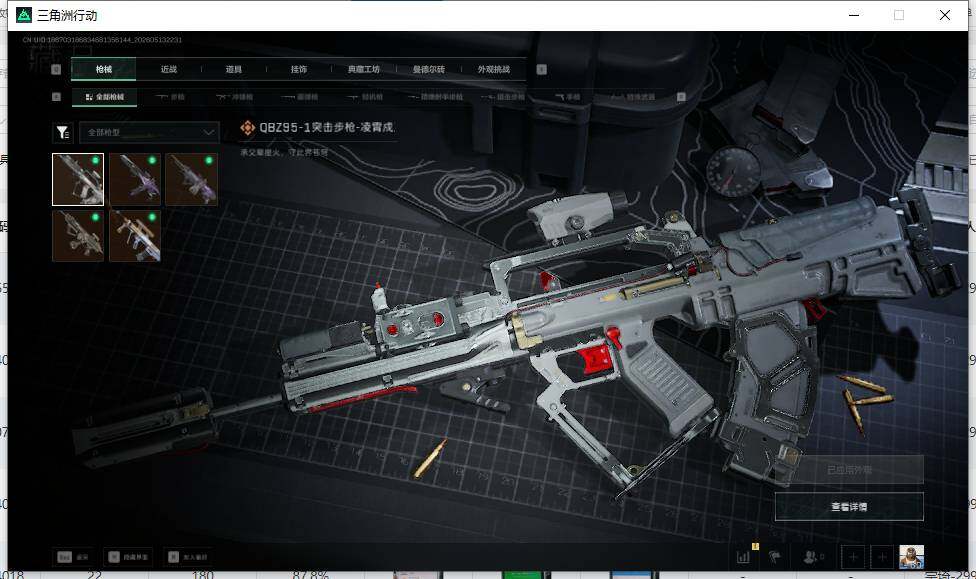The image size is (976, 579).
Task: Select the pistol (手枪) category icon
Action: click(568, 97)
